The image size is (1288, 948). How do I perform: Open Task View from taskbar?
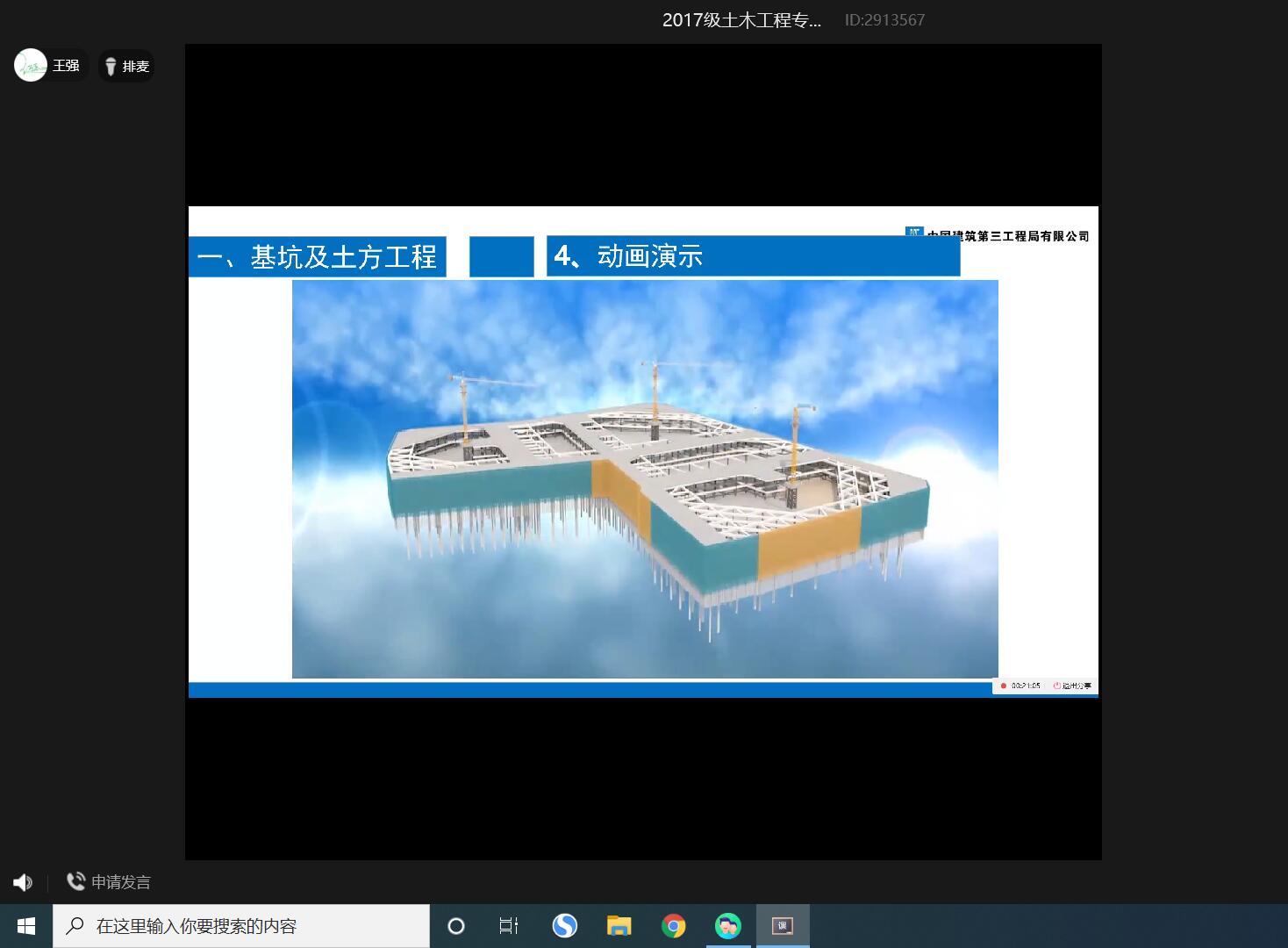click(x=509, y=926)
